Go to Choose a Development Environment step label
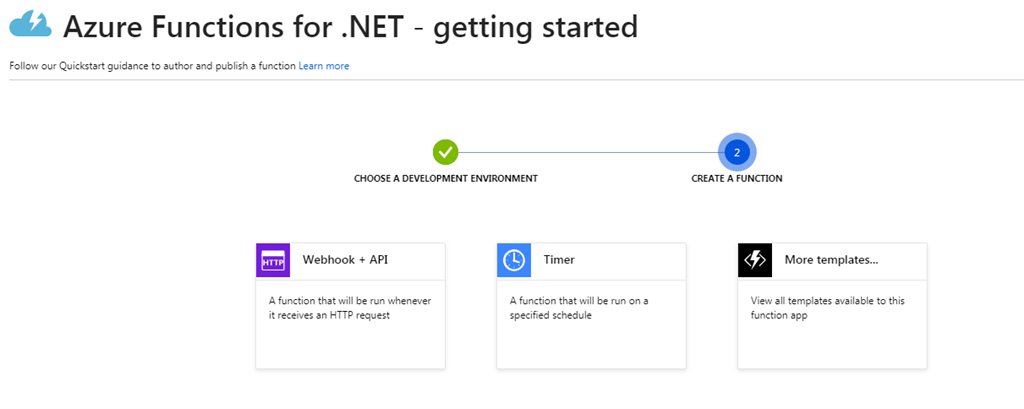The image size is (1024, 409). 446,179
